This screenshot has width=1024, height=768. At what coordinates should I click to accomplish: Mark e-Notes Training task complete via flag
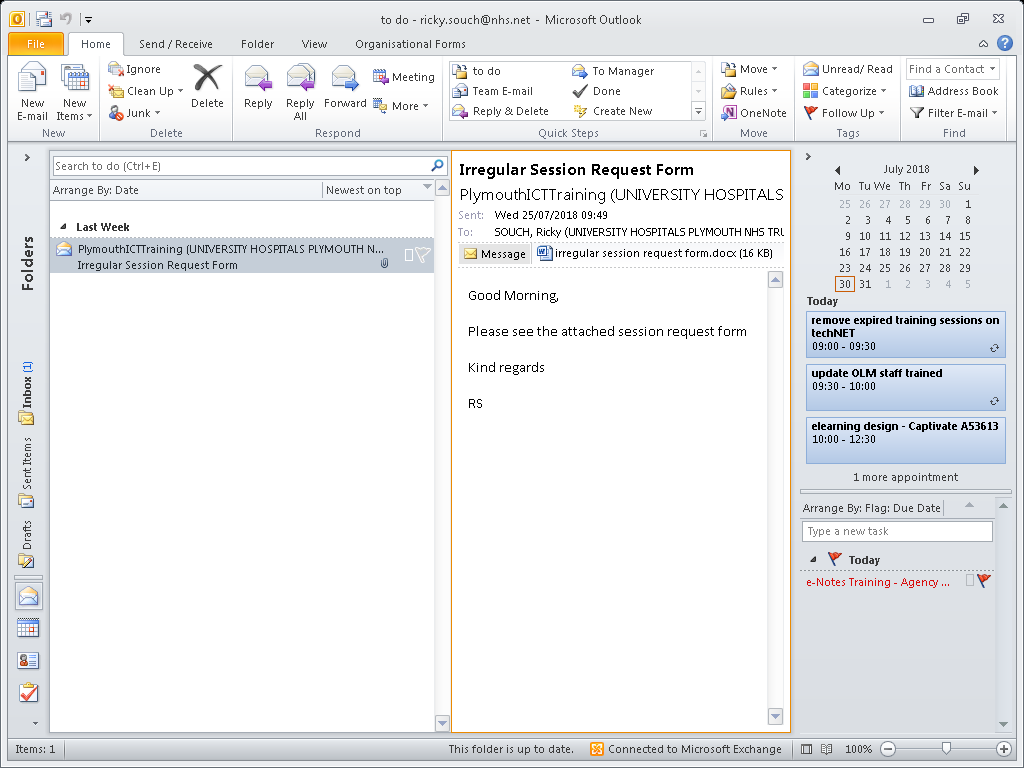pos(984,580)
